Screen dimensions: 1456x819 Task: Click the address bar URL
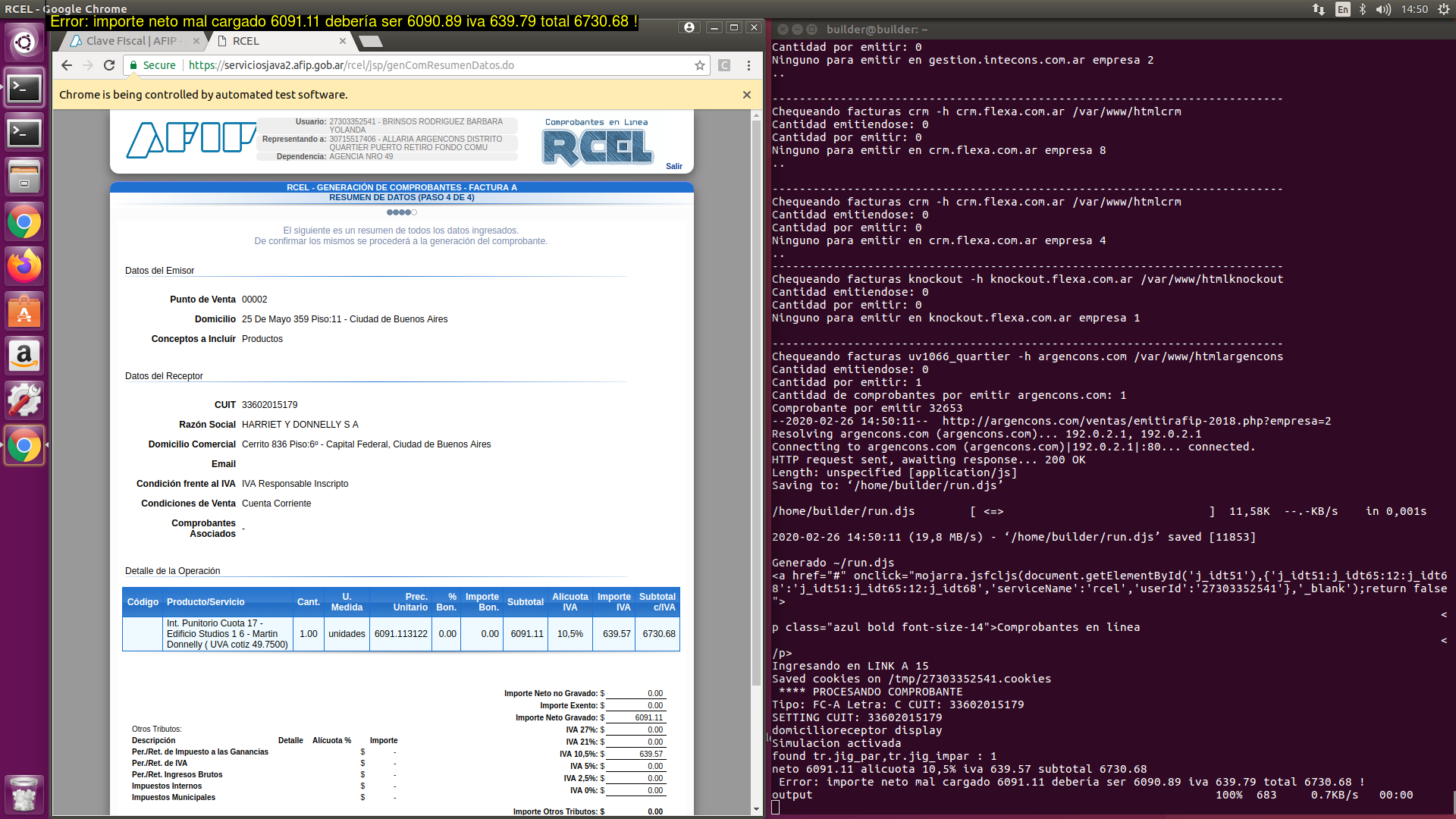pos(351,65)
